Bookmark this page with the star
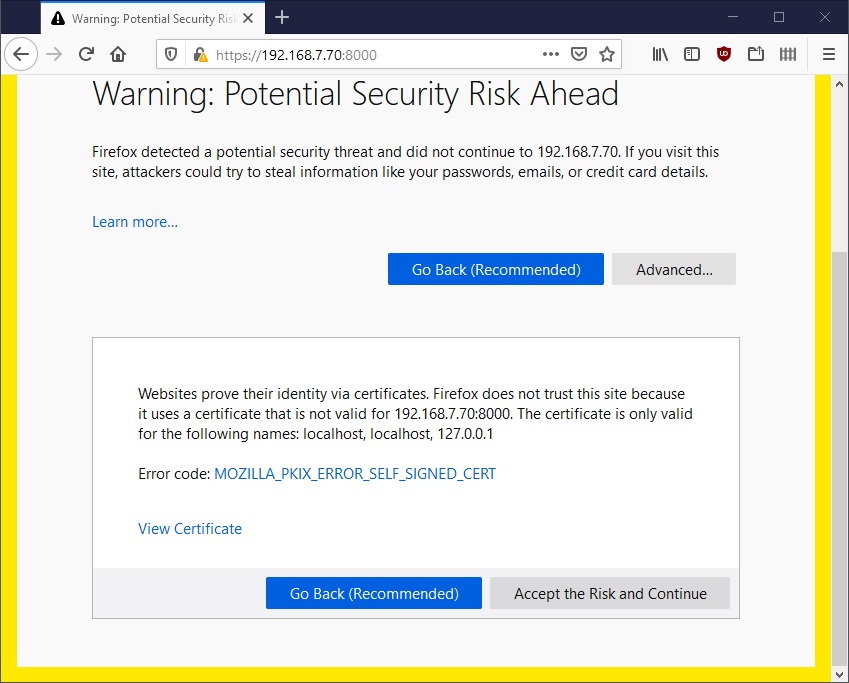The image size is (849, 683). pyautogui.click(x=606, y=54)
